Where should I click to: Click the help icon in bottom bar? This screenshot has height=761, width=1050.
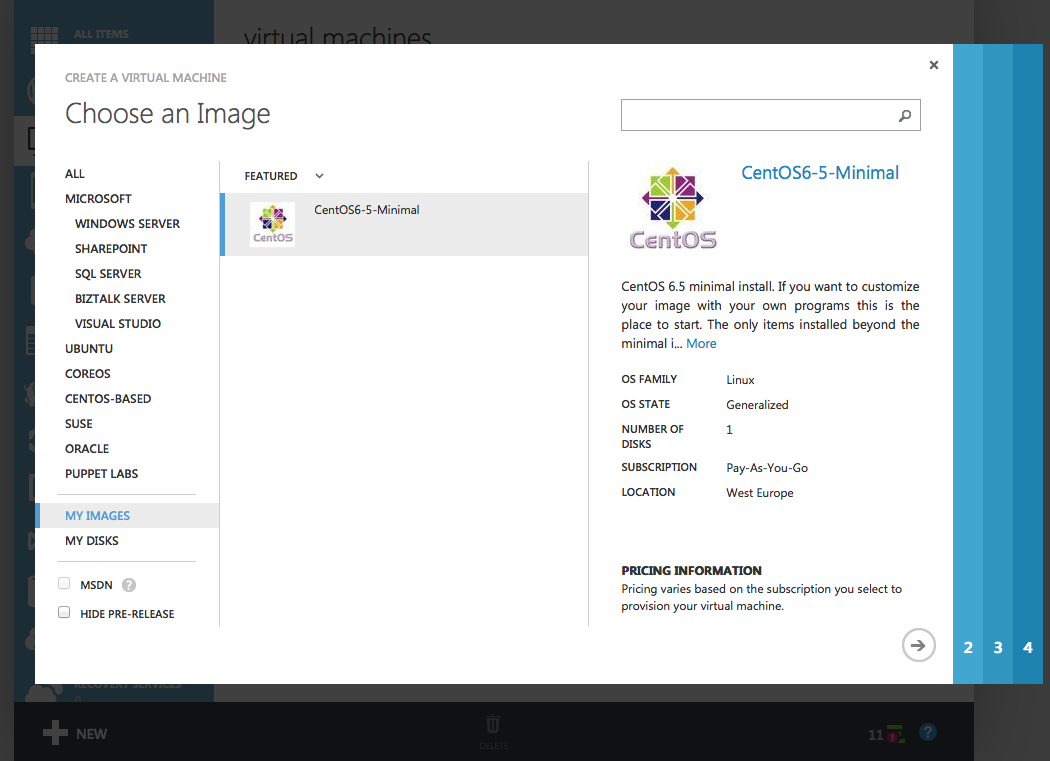coord(928,733)
